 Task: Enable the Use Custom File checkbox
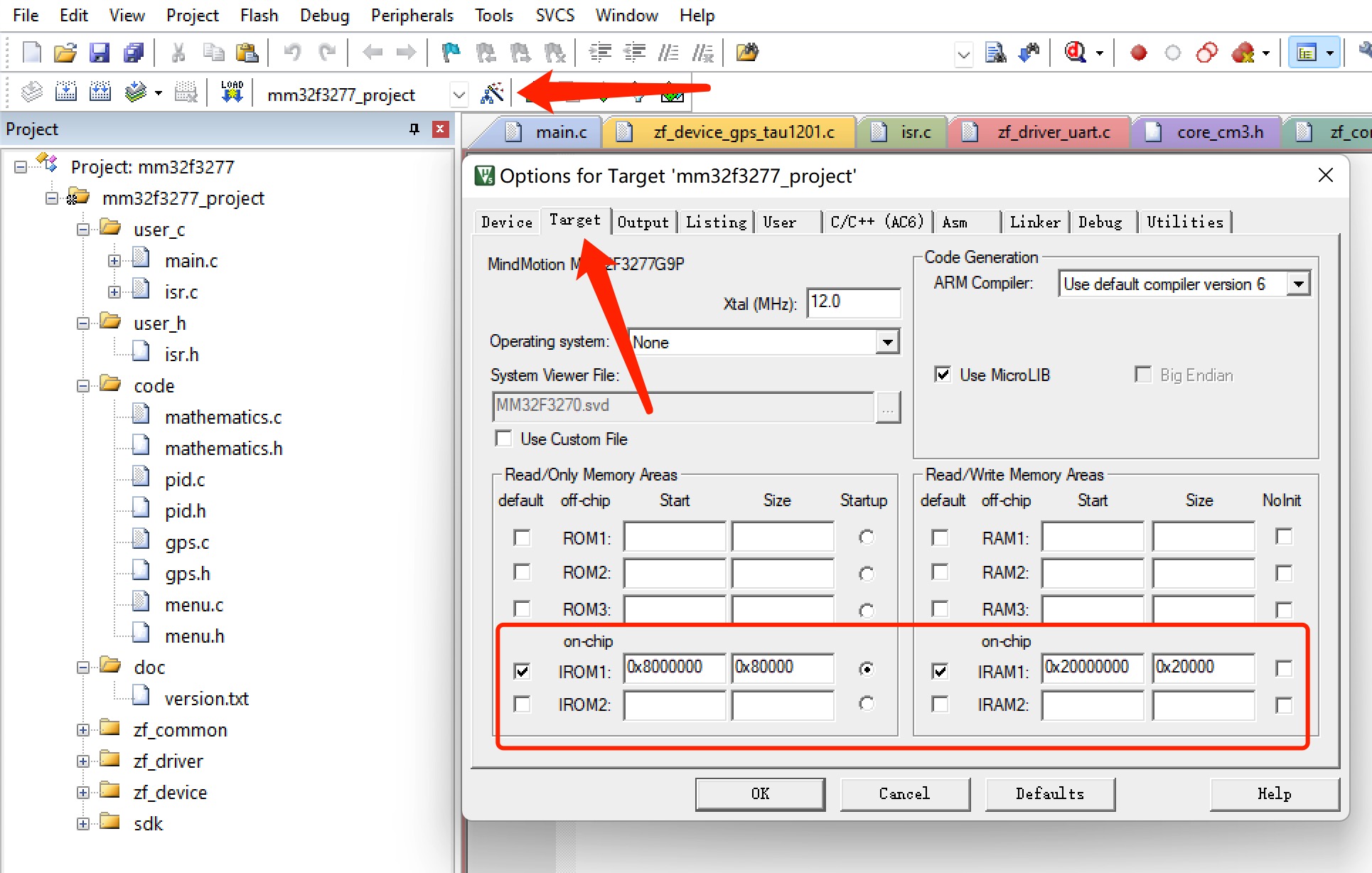click(503, 439)
